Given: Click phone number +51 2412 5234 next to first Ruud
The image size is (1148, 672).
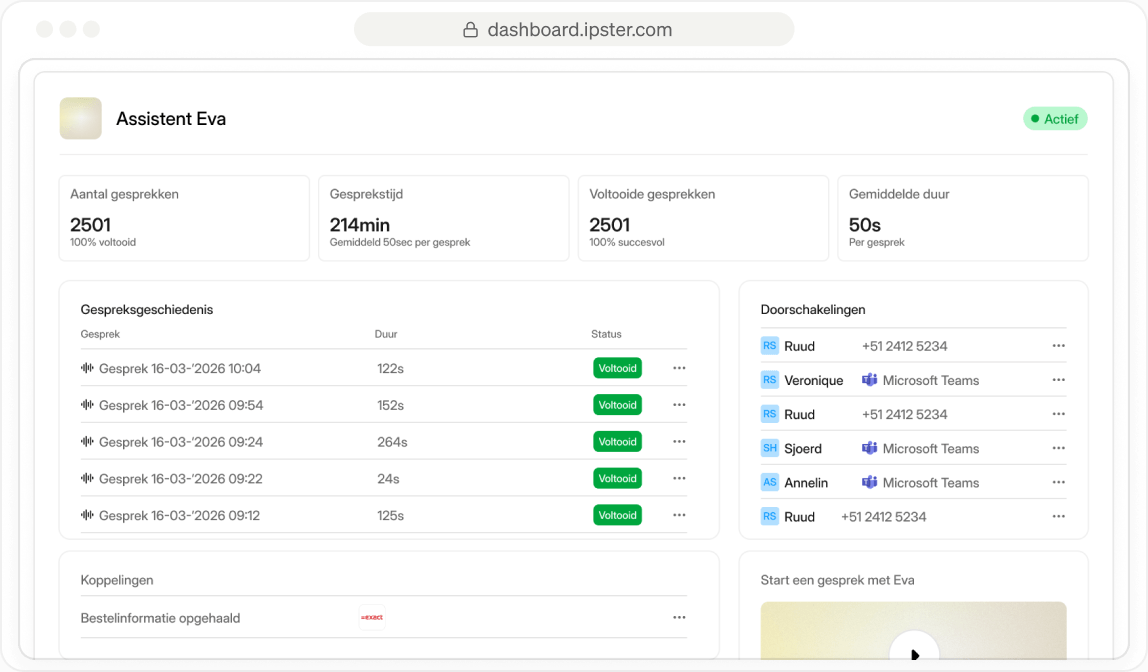Looking at the screenshot, I should 904,345.
